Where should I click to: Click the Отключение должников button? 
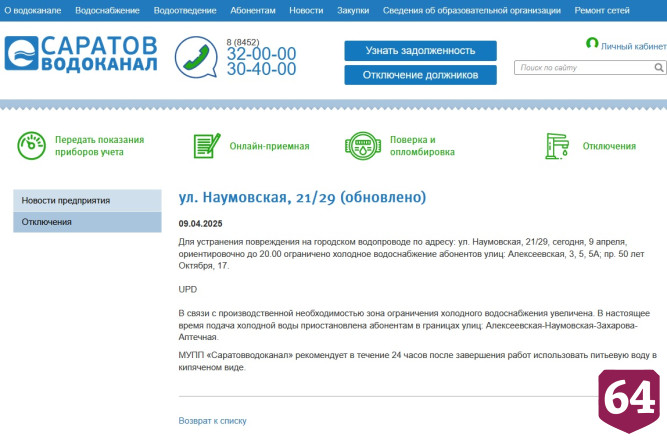click(420, 75)
